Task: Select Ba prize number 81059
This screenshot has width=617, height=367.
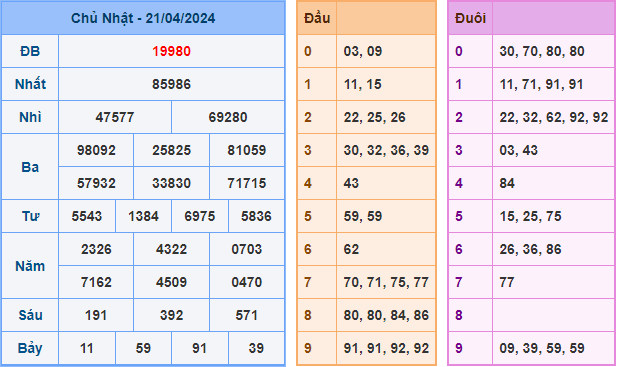Action: point(247,150)
